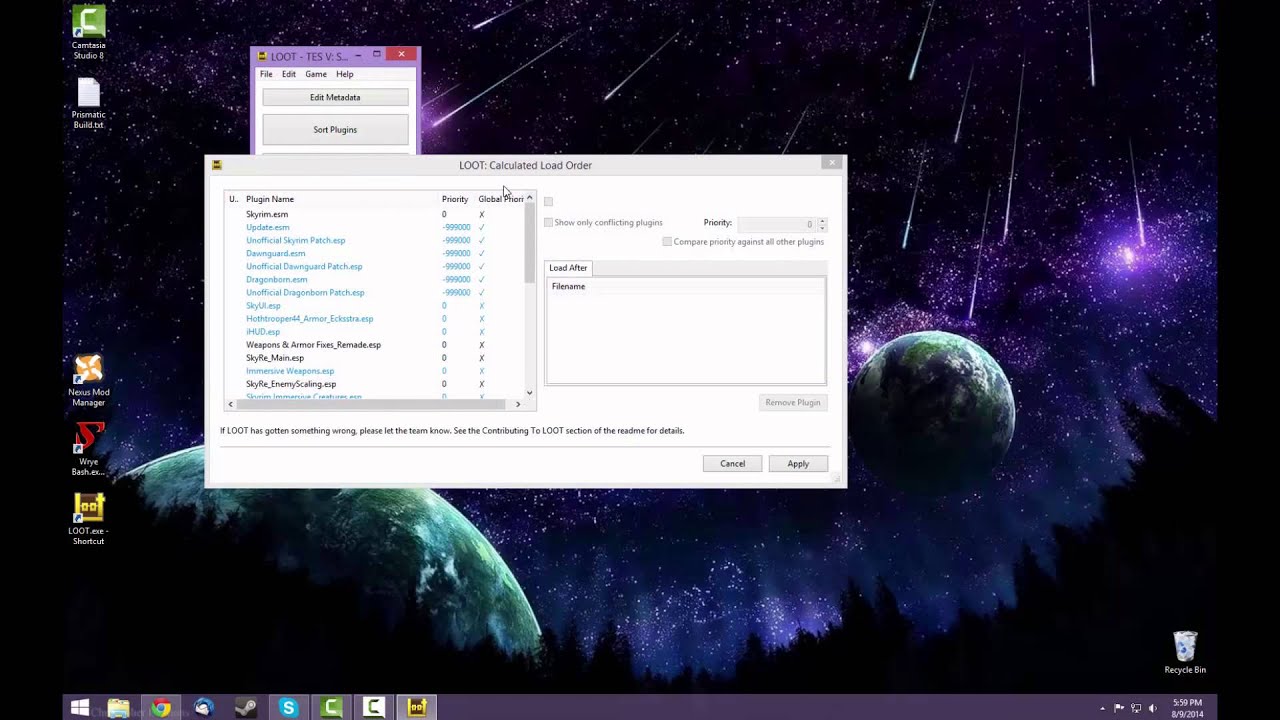Image resolution: width=1280 pixels, height=720 pixels.
Task: Toggle Compare priority against all other plugins
Action: point(667,241)
